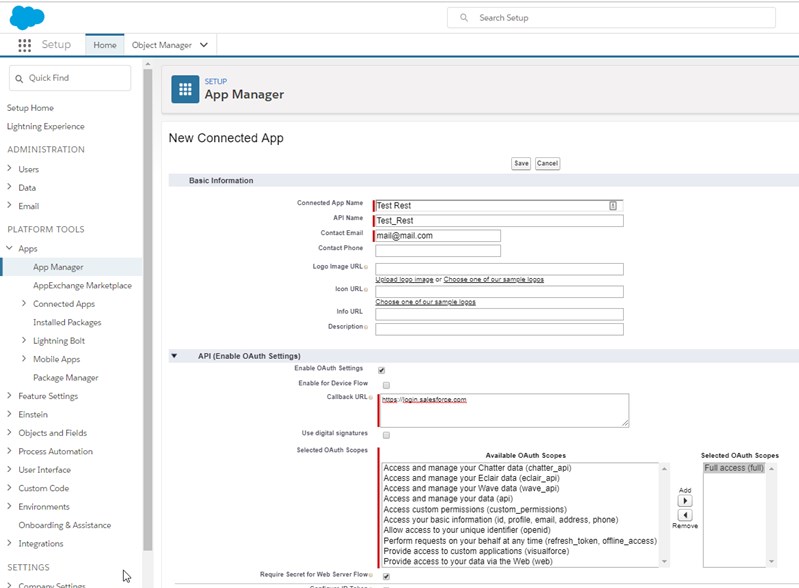Click the Callback URL text area
Viewport: 799px width, 588px height.
[x=504, y=410]
